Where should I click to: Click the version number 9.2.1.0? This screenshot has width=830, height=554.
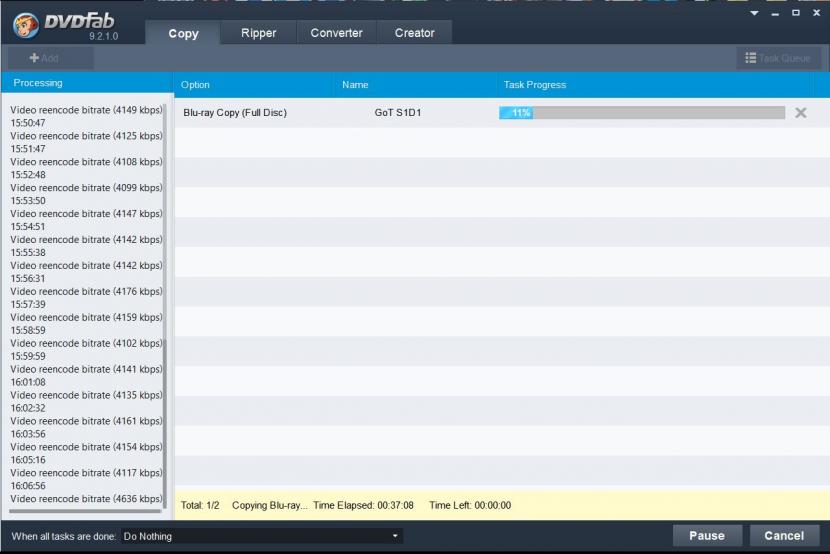[104, 37]
